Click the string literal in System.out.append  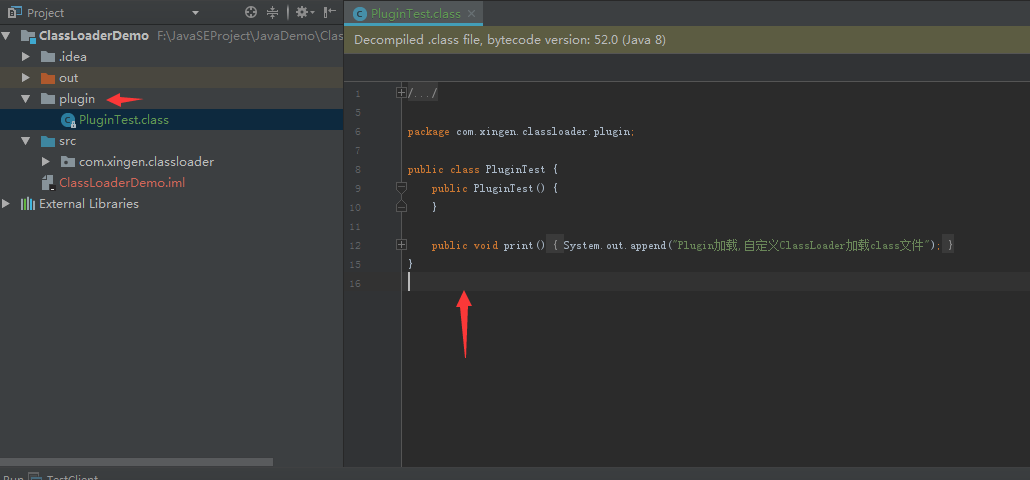801,246
